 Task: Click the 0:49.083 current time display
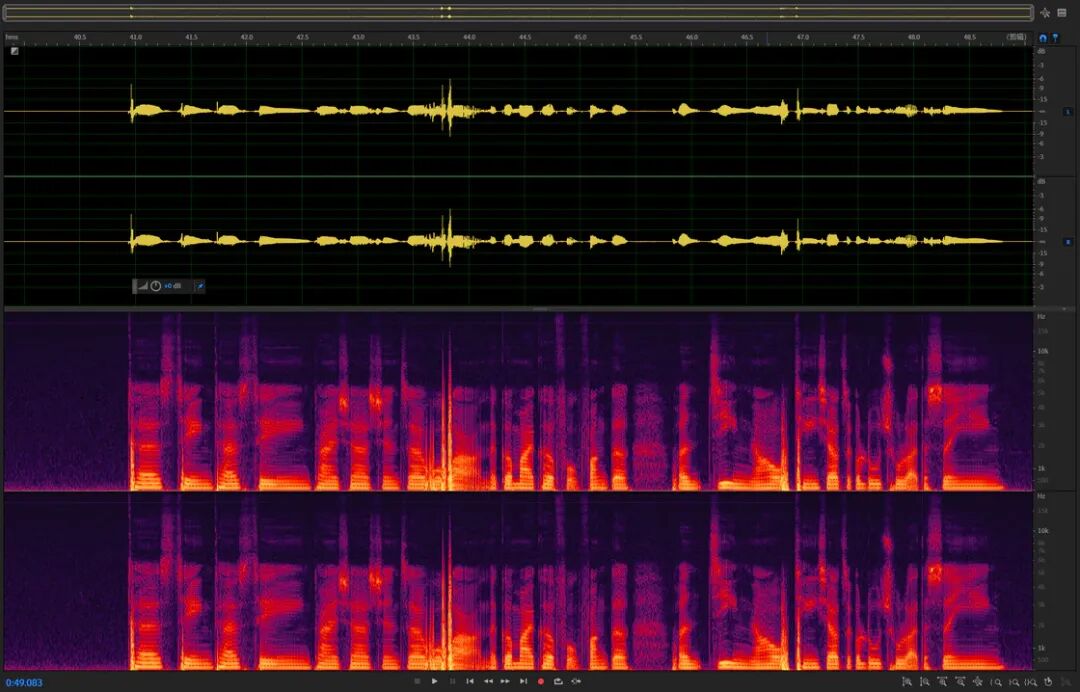[x=24, y=683]
